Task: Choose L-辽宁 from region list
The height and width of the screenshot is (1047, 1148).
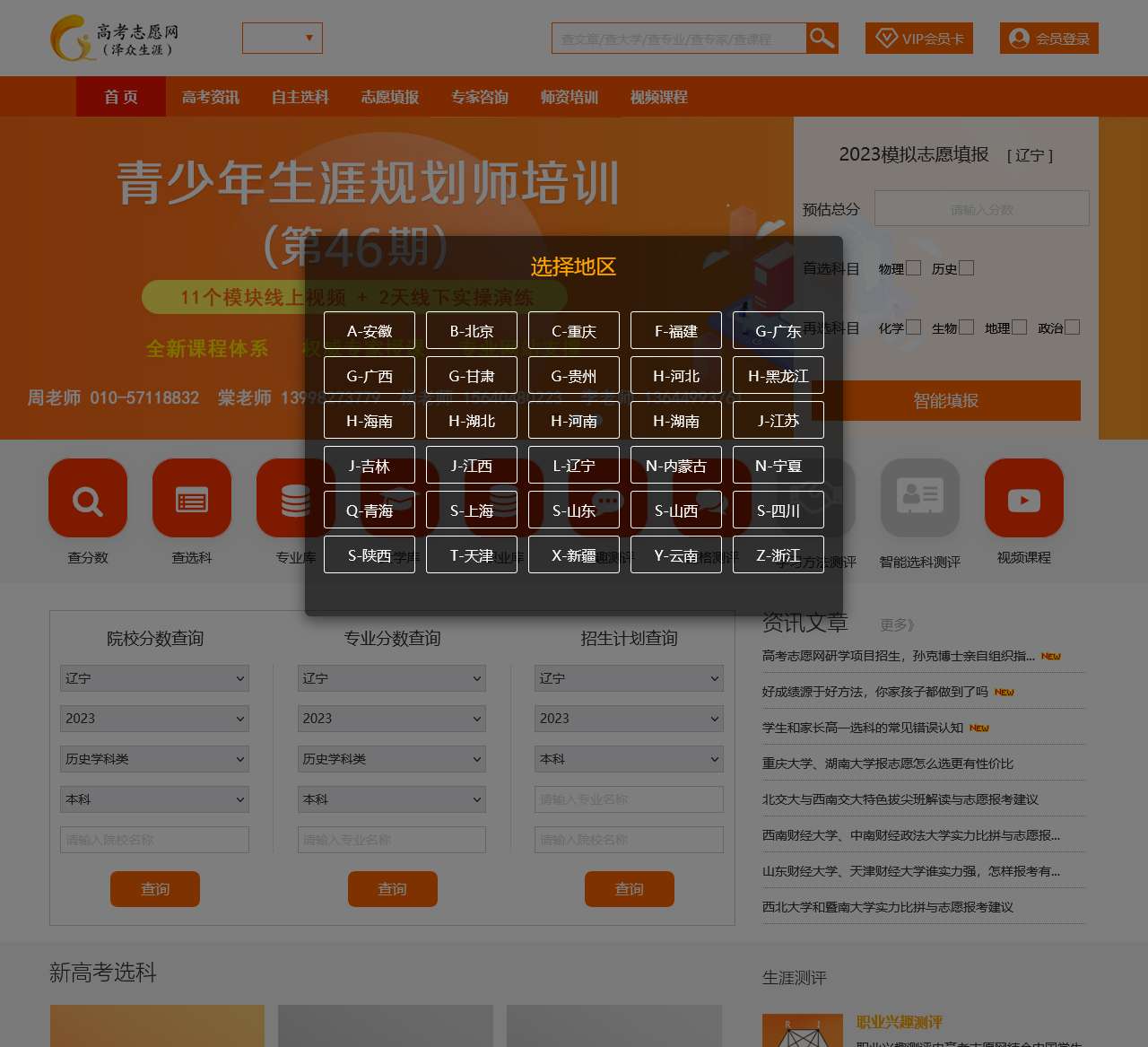Action: pos(574,465)
